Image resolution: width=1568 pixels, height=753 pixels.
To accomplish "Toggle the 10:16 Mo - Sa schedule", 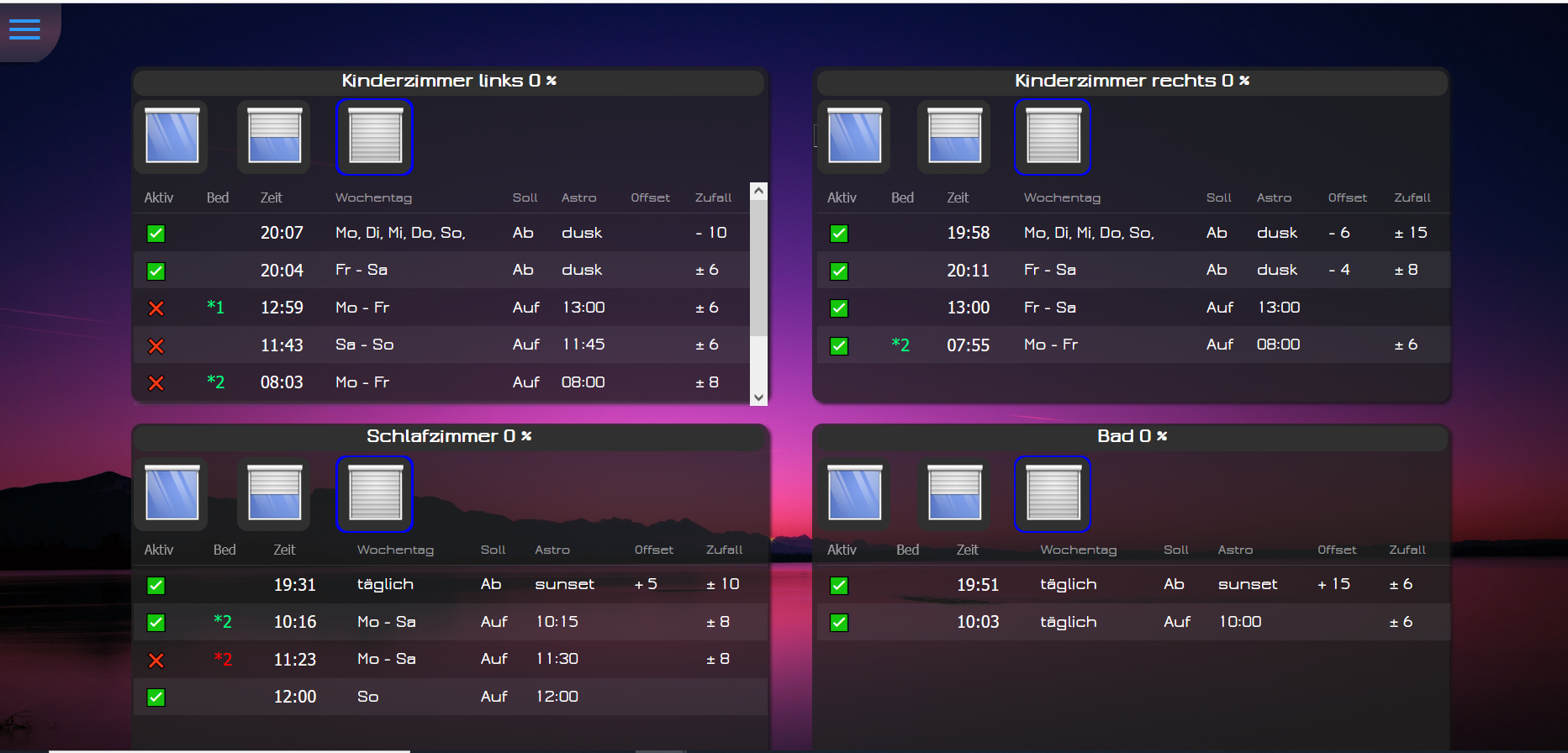I will 156,623.
